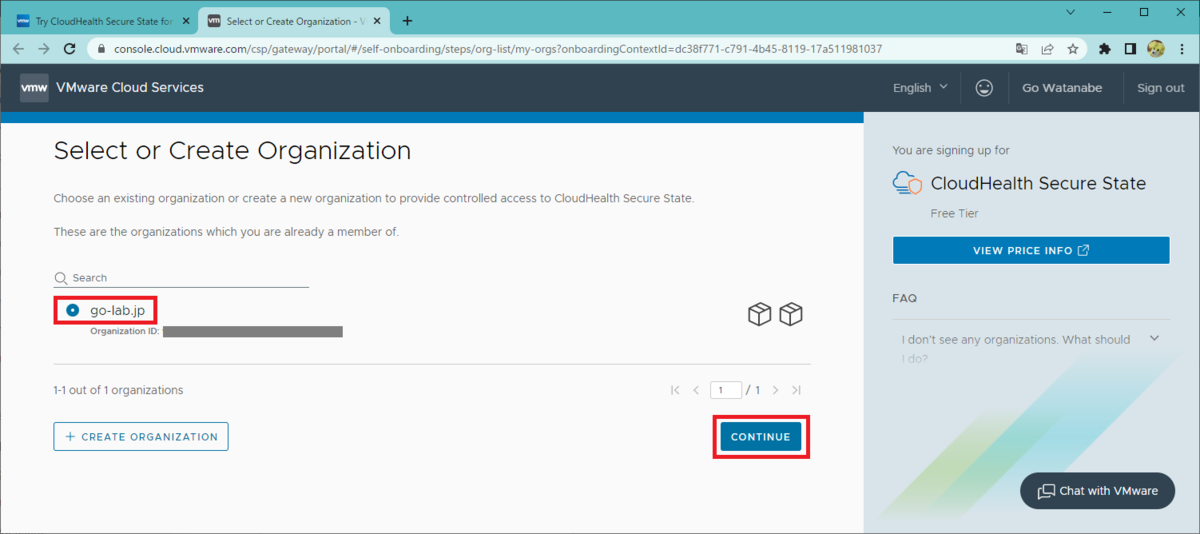The image size is (1200, 534).
Task: Click the CONTINUE button
Action: [760, 437]
